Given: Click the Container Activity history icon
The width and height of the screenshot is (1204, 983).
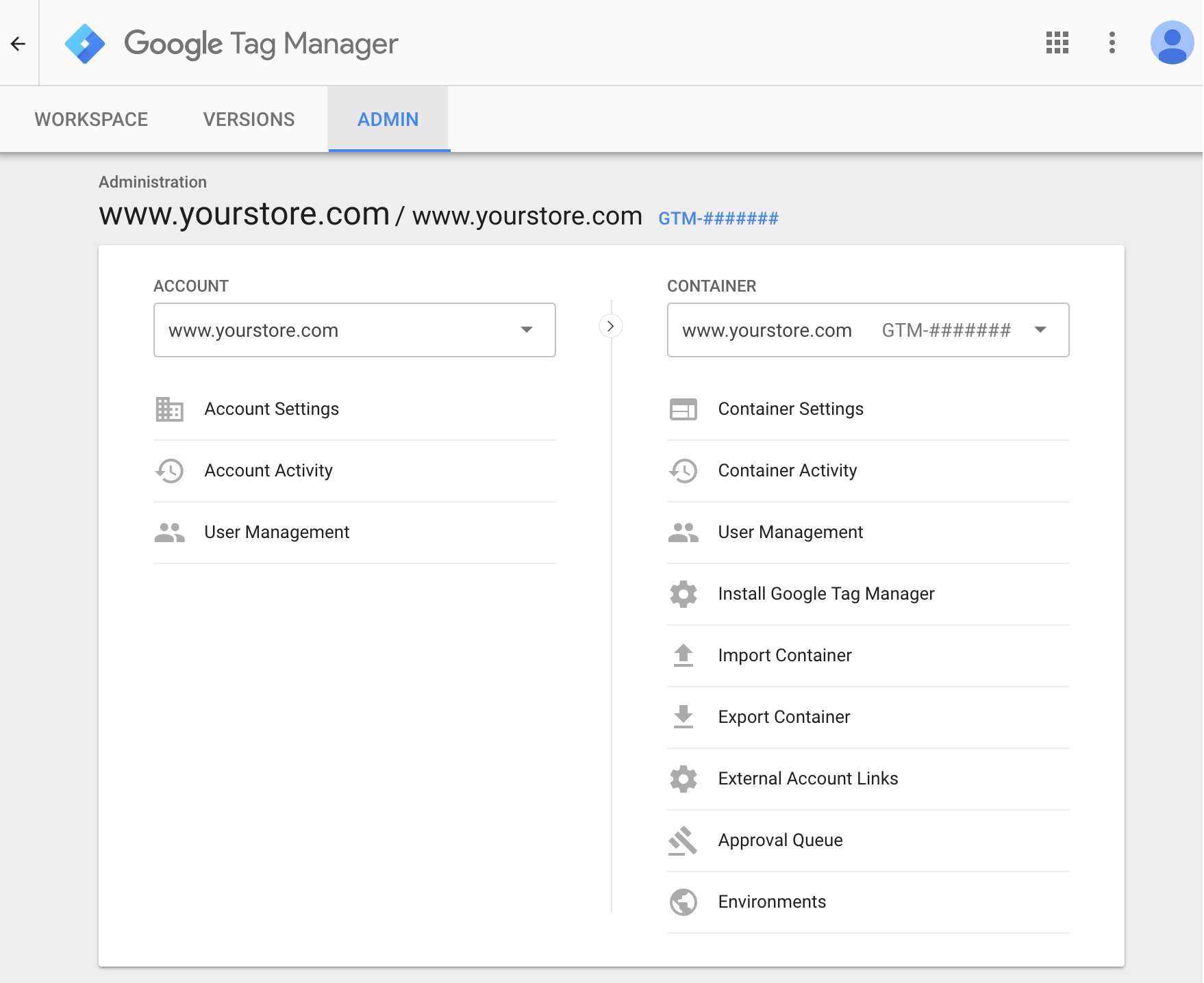Looking at the screenshot, I should (x=683, y=471).
